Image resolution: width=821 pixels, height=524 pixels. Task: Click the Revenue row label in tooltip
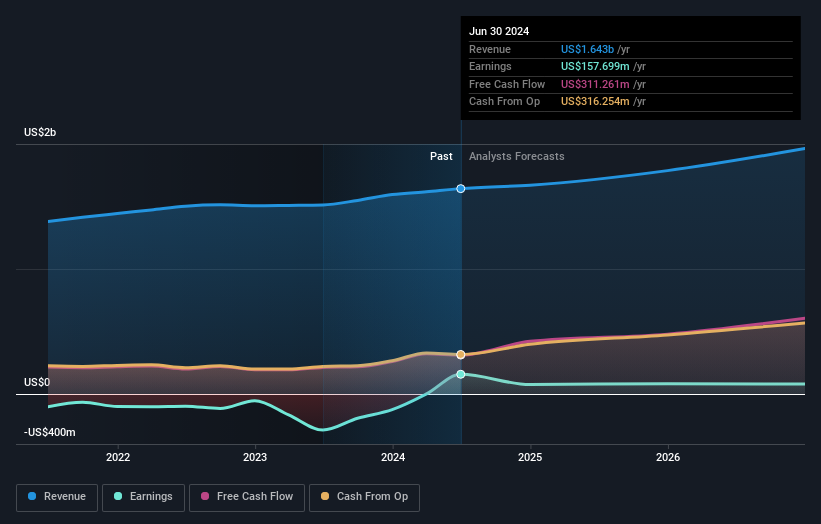(490, 49)
